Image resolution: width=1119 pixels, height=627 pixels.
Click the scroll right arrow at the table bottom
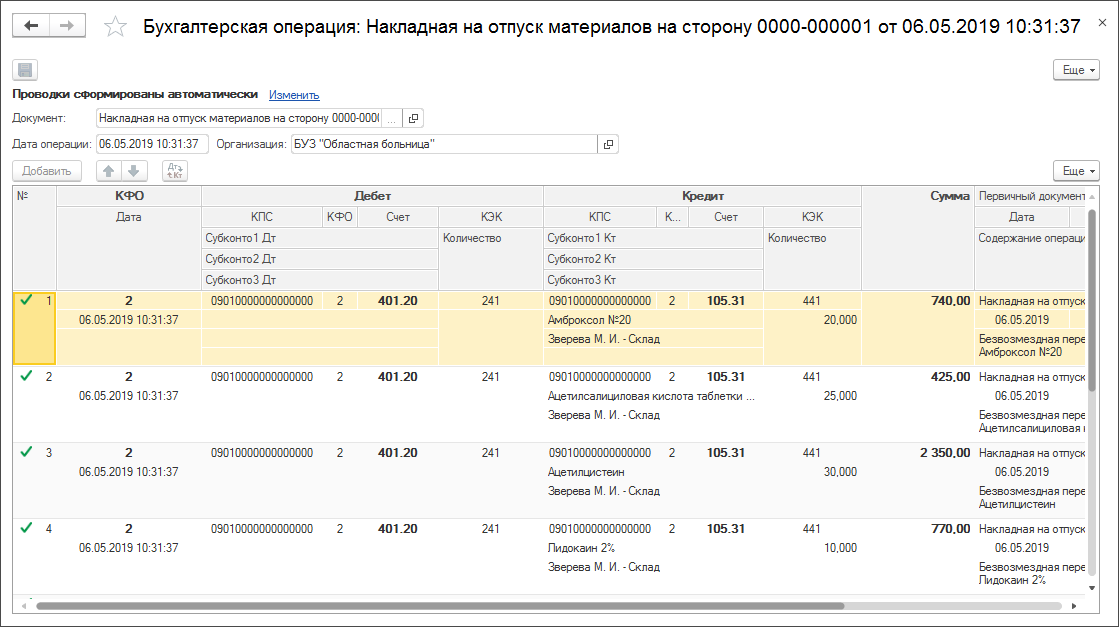pos(1074,606)
